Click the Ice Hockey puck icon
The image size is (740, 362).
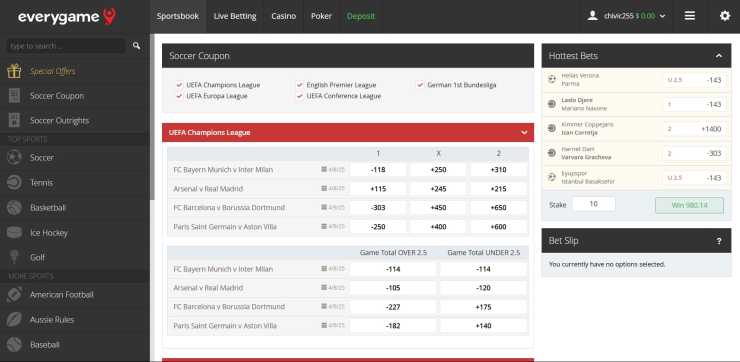[x=14, y=233]
